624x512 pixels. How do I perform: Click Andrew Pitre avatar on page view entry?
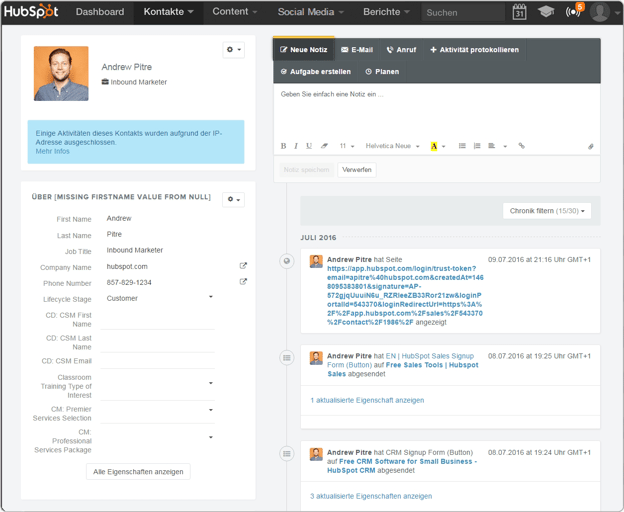(x=316, y=262)
